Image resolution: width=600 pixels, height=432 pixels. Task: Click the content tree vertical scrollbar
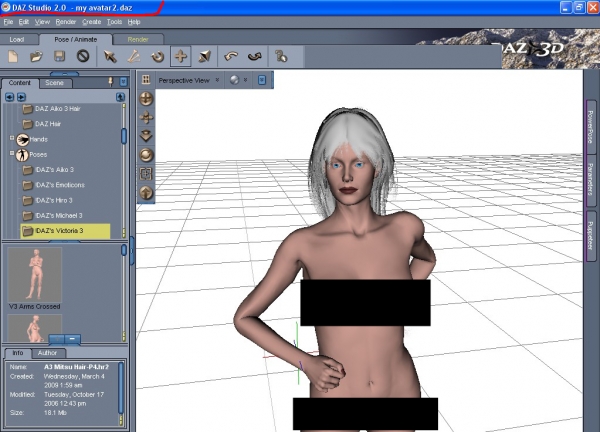pos(124,170)
